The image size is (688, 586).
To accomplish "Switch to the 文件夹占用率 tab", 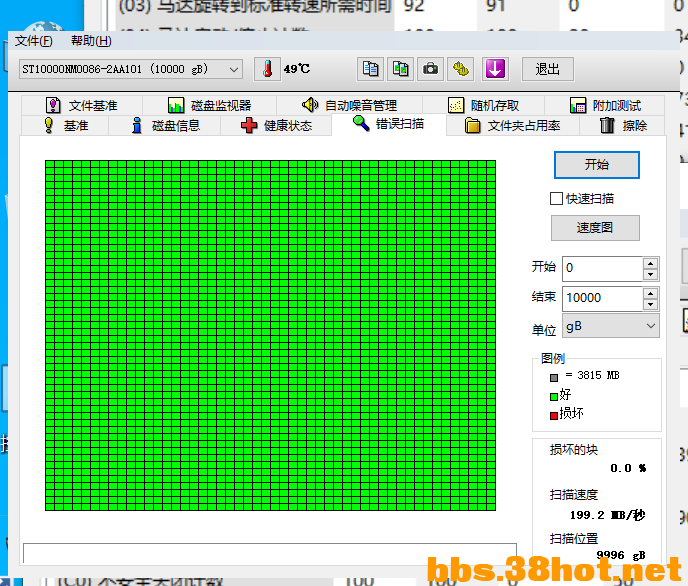I will (x=513, y=125).
